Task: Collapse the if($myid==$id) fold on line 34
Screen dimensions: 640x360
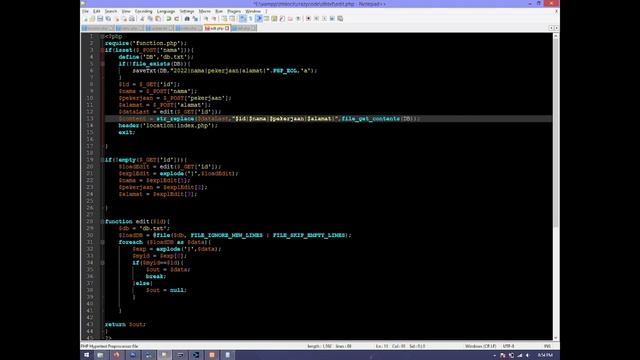Action: (x=102, y=263)
